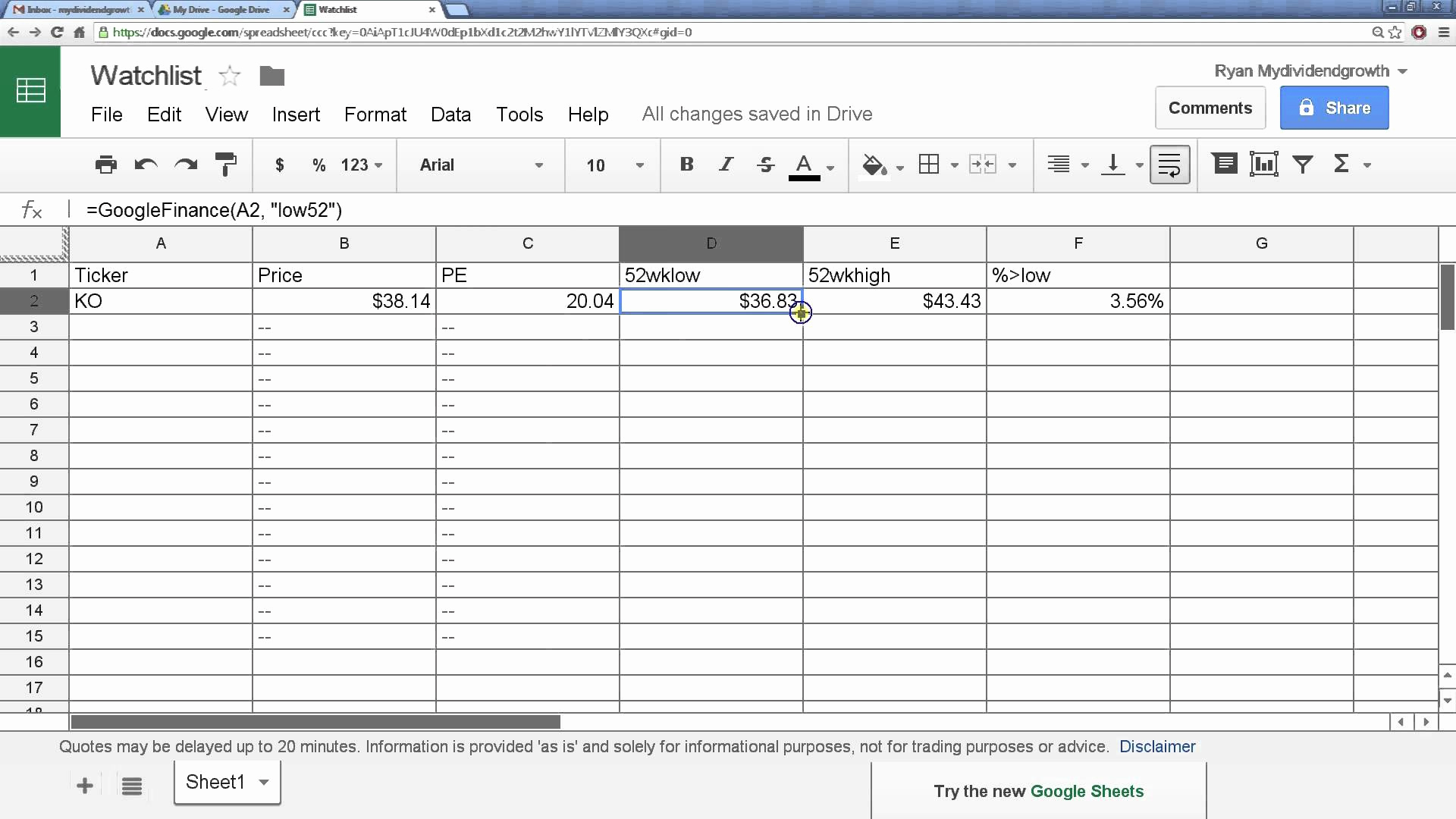Open the Disclaimer link
The height and width of the screenshot is (819, 1456).
click(x=1156, y=747)
